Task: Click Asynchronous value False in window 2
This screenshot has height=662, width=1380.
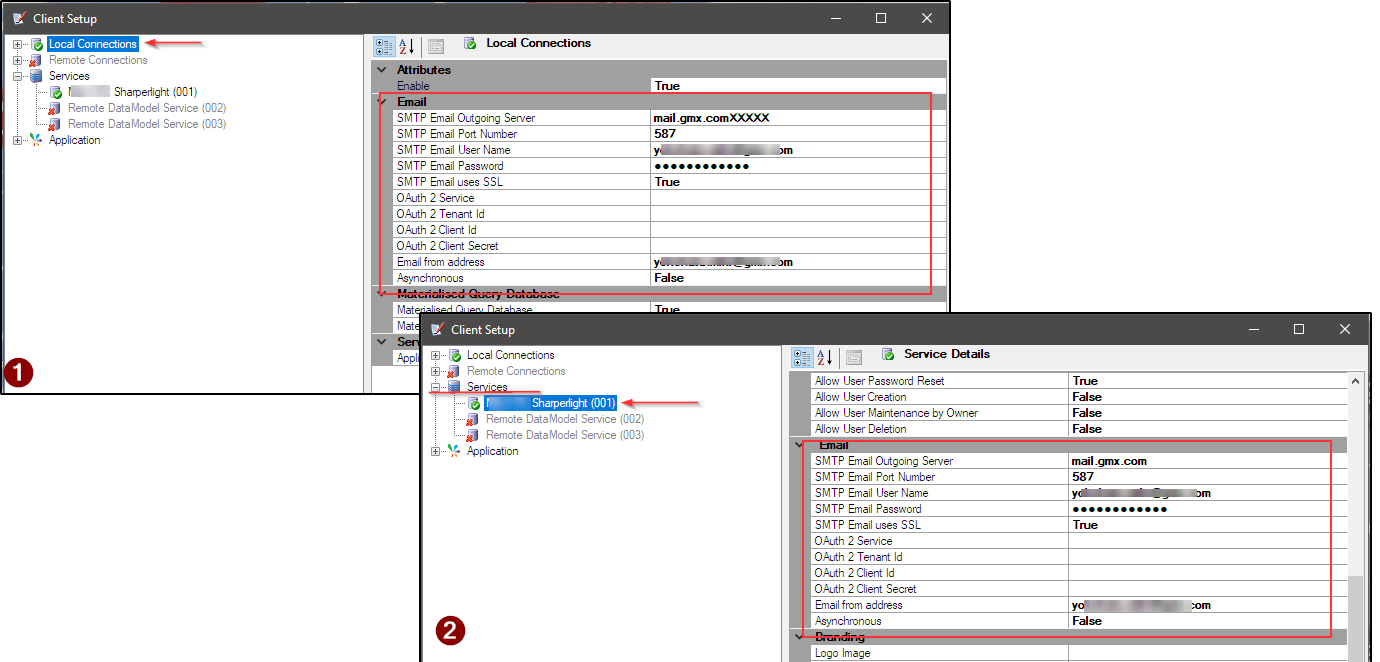Action: [x=1207, y=621]
